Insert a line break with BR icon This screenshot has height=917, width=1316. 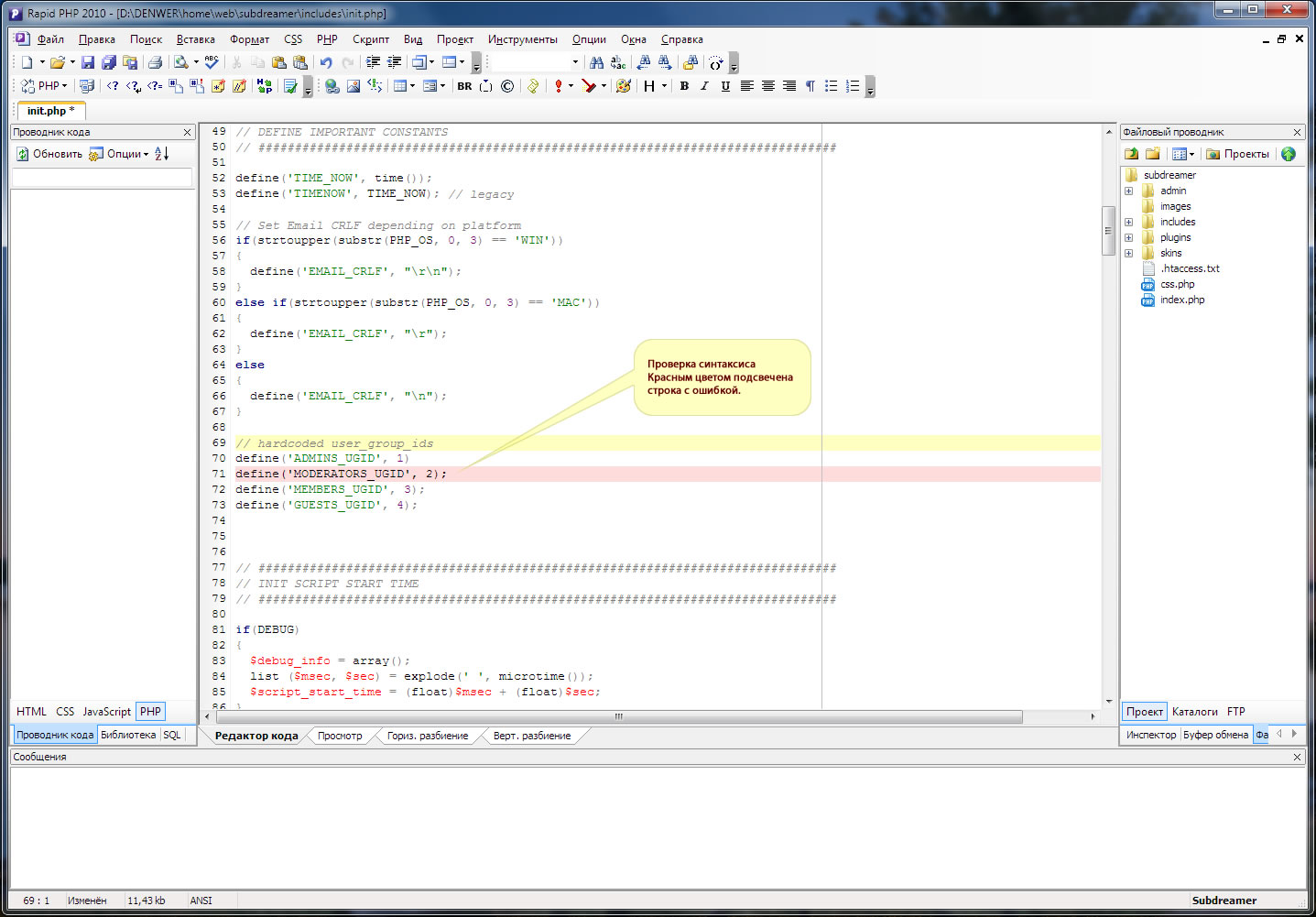tap(464, 86)
